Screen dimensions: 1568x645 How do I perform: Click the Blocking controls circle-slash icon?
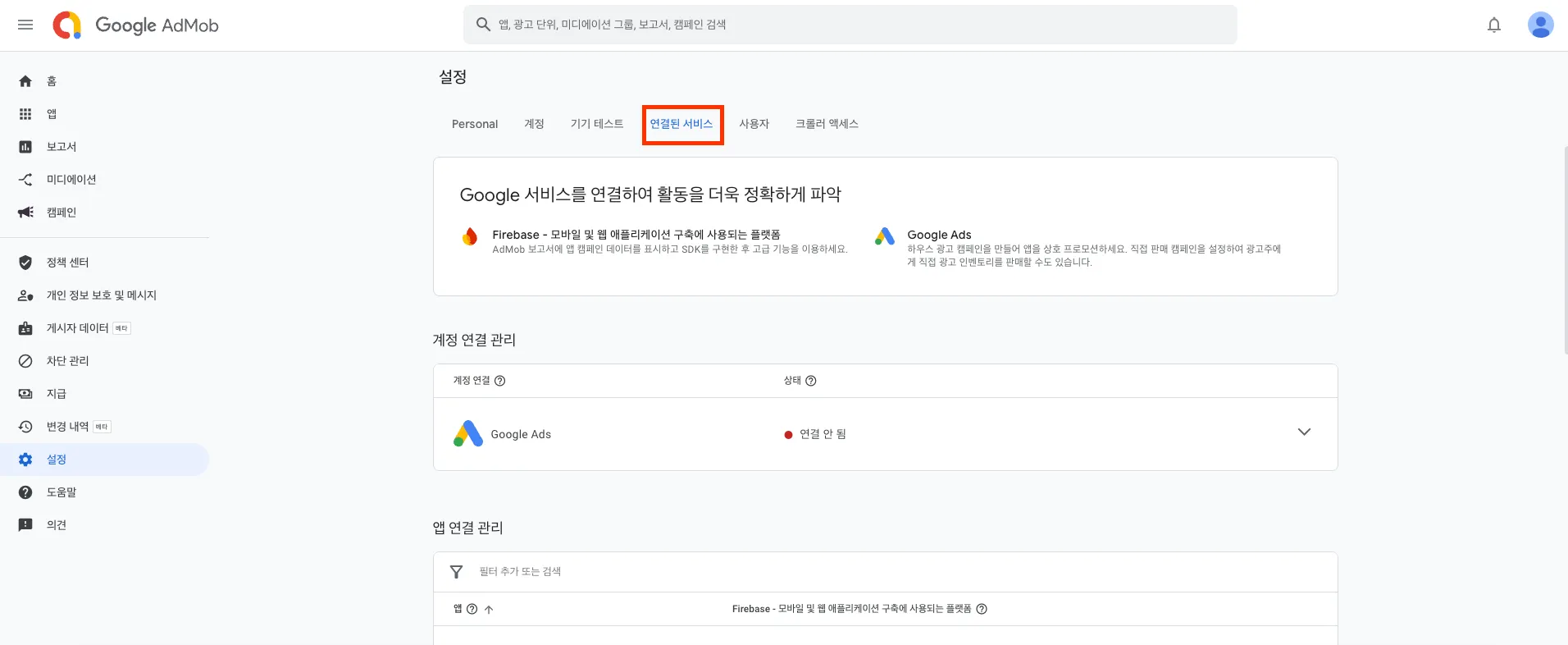click(25, 361)
